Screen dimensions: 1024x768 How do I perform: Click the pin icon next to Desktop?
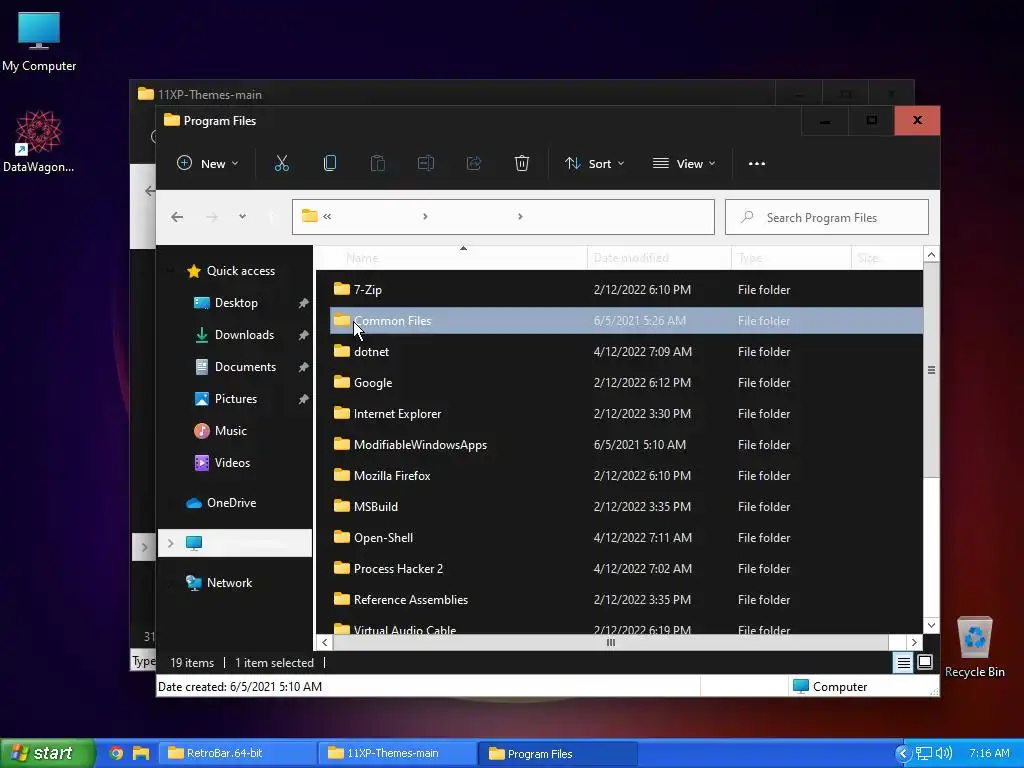[x=303, y=303]
